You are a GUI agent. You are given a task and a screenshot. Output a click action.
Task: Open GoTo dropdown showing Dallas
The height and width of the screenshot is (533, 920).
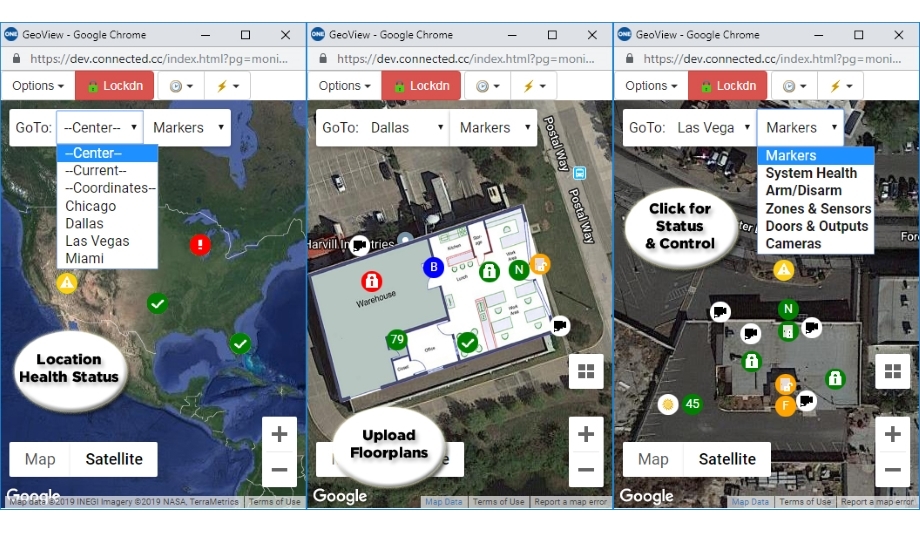pos(406,127)
